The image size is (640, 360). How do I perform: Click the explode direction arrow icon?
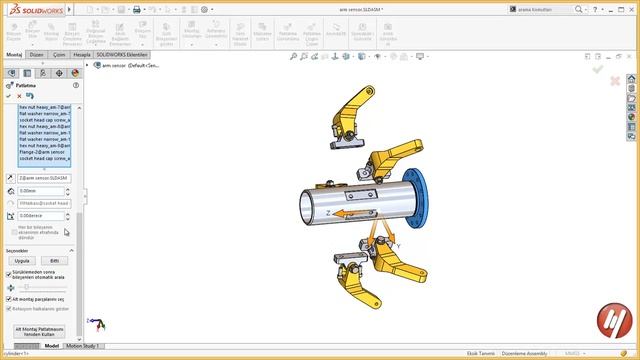click(x=11, y=178)
